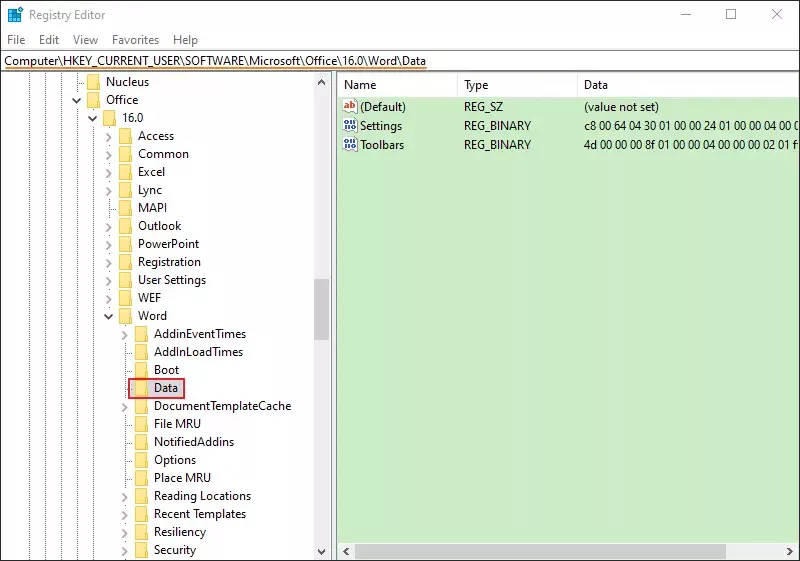Viewport: 800px width, 561px height.
Task: Select the 16.0 folder icon
Action: pyautogui.click(x=109, y=118)
